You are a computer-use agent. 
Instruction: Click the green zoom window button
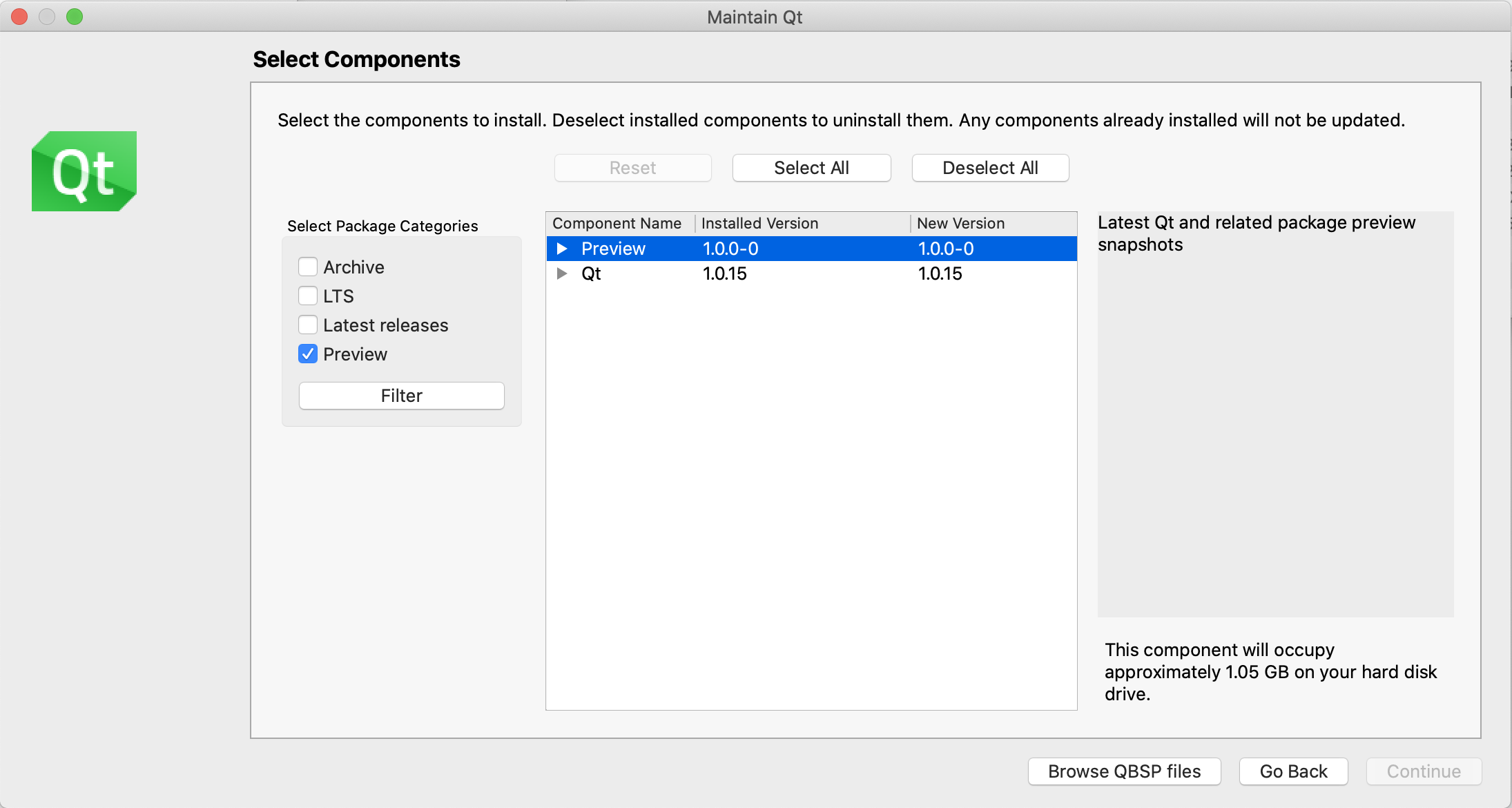[x=75, y=17]
